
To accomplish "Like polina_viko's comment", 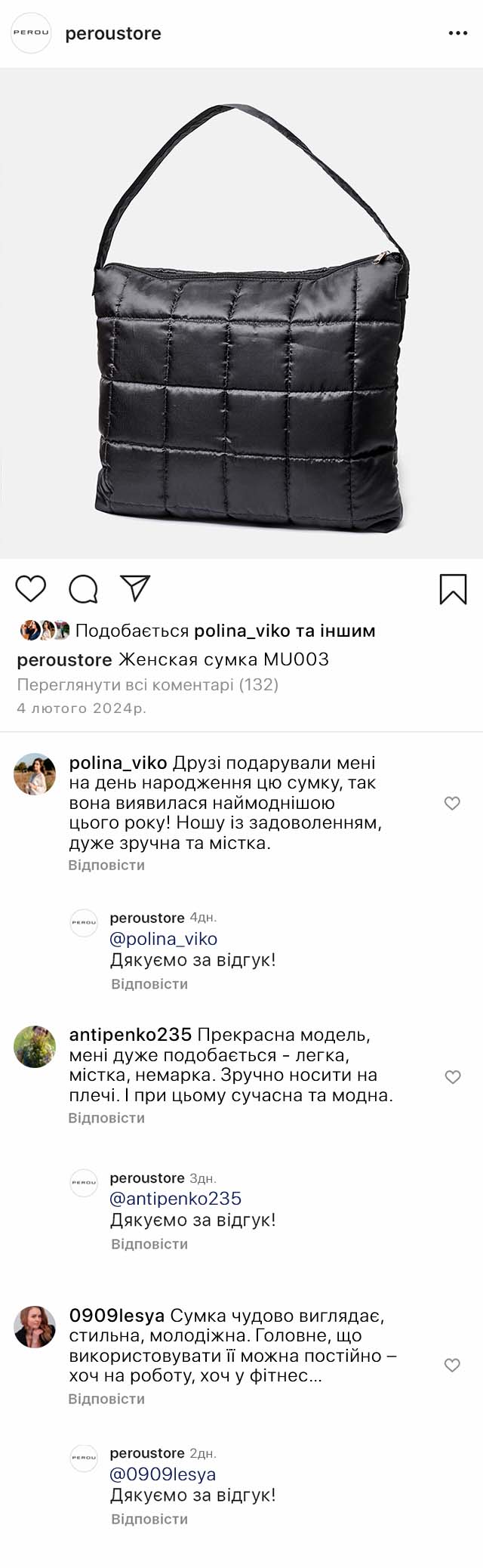I will click(x=452, y=803).
